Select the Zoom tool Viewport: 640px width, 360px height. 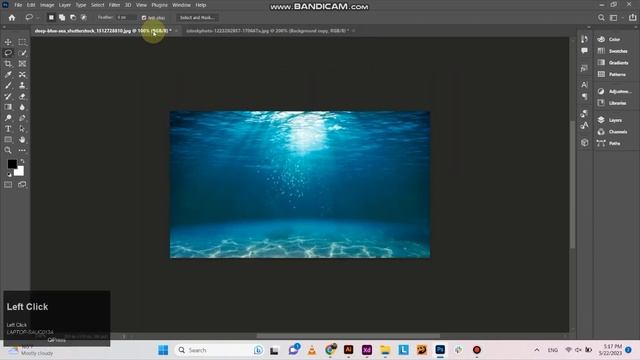[8, 150]
